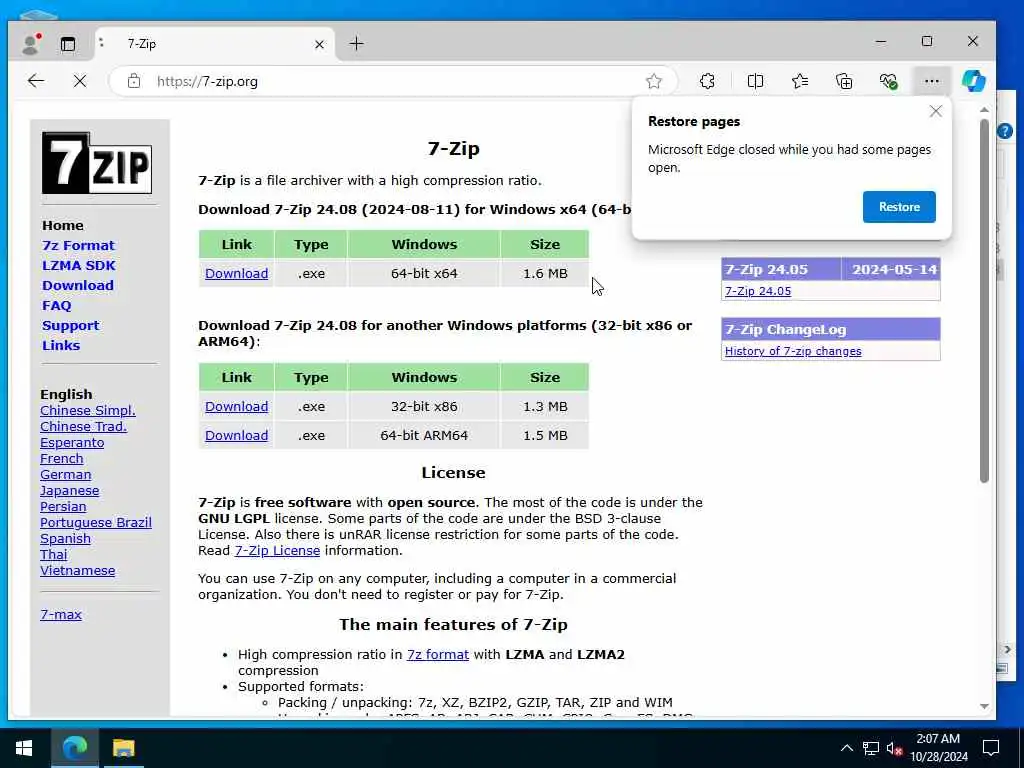Open Home in the sidebar
This screenshot has height=768, width=1024.
pyautogui.click(x=63, y=225)
